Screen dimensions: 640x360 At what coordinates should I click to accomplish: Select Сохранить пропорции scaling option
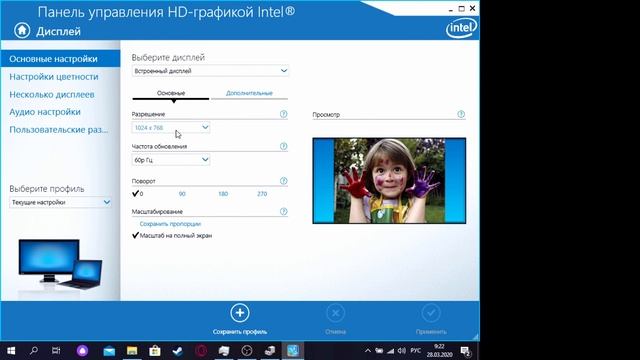pos(170,224)
